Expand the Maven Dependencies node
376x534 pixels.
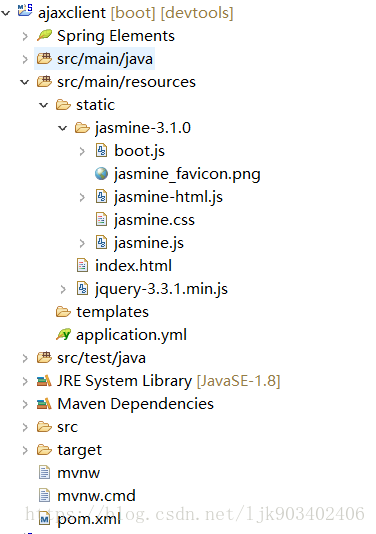point(25,404)
